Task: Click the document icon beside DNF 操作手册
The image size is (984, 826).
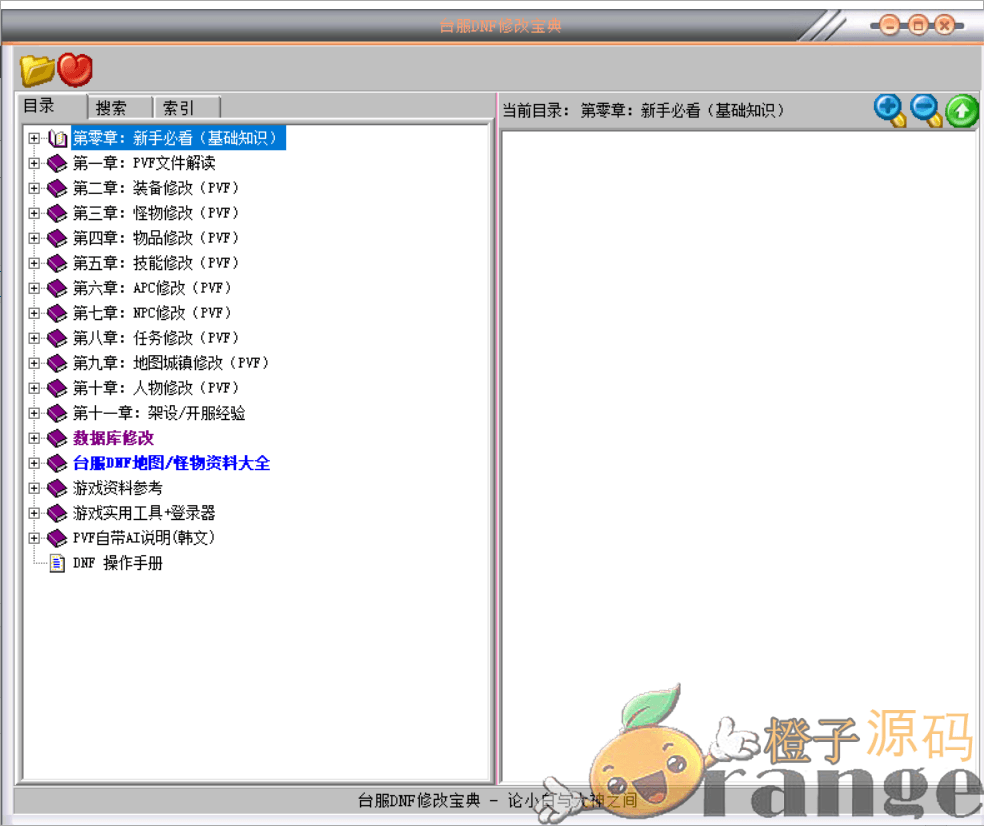Action: 57,563
